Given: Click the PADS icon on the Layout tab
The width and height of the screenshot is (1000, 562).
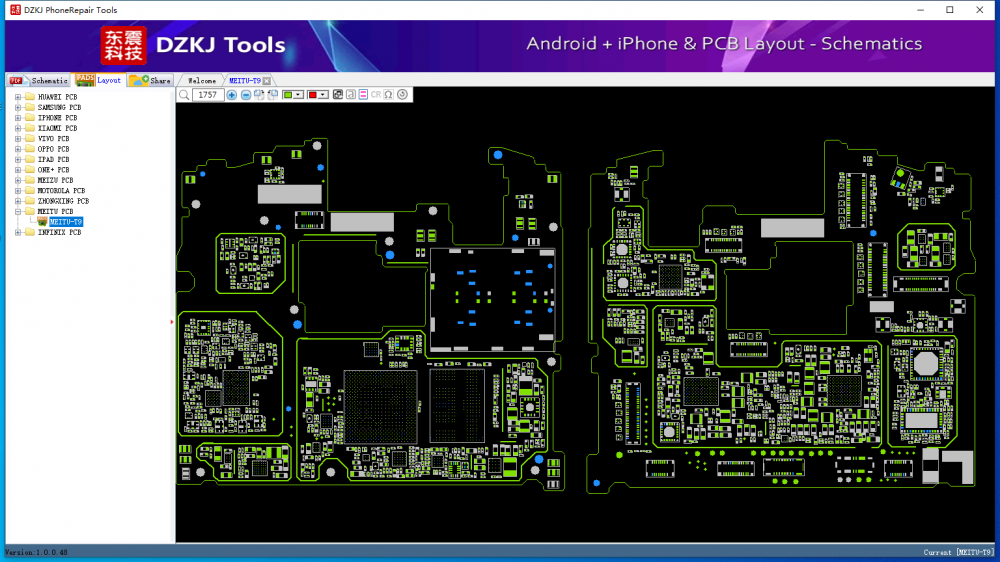Looking at the screenshot, I should 84,79.
